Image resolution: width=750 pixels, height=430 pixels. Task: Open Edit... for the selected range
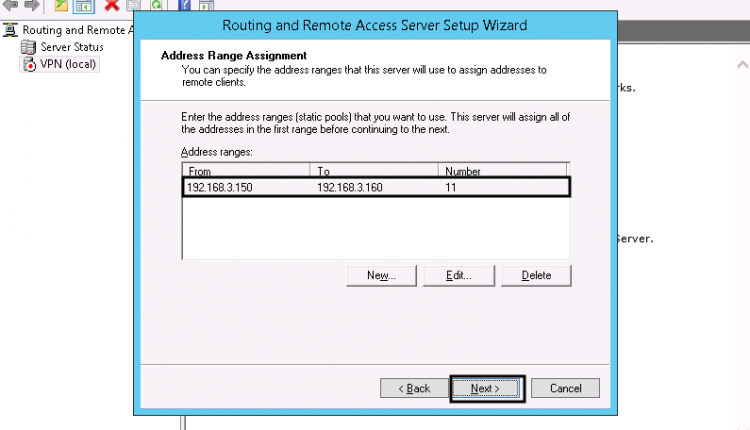pos(458,275)
